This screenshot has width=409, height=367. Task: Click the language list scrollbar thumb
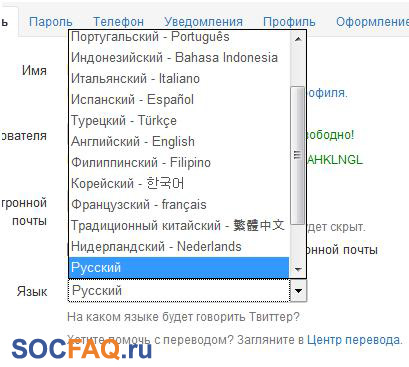pyautogui.click(x=298, y=155)
